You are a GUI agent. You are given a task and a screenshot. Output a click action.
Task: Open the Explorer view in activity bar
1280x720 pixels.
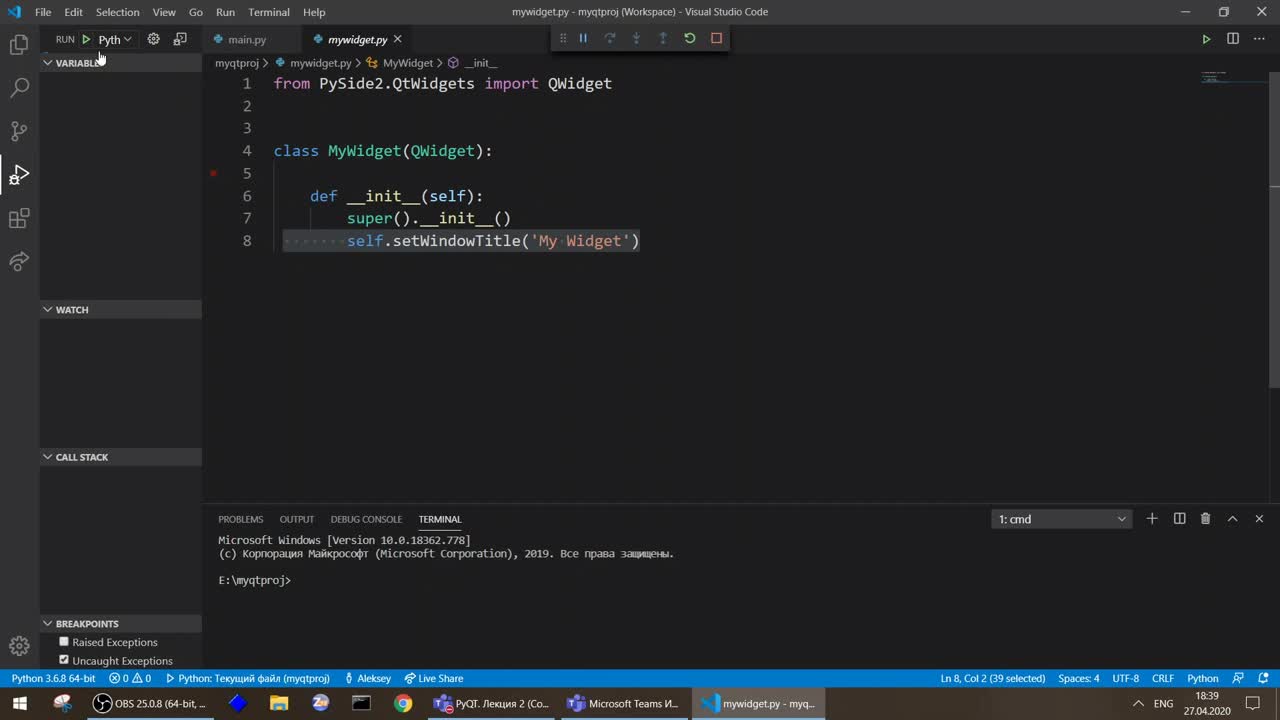click(x=19, y=44)
